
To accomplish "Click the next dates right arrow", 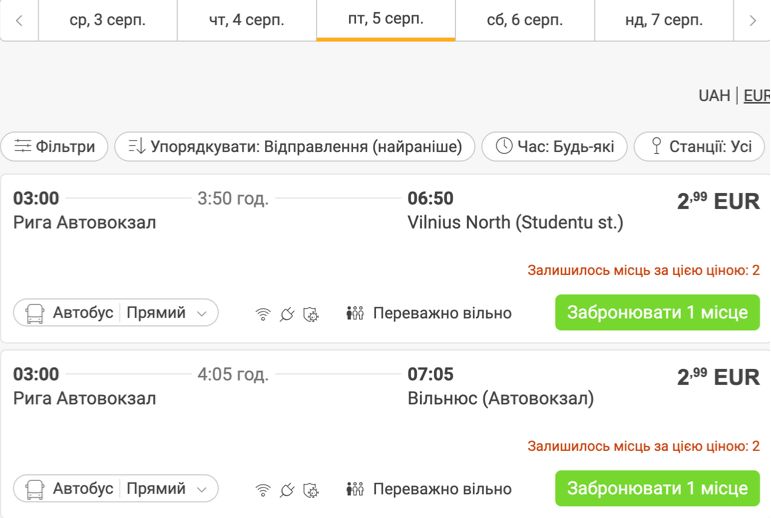I will click(x=752, y=20).
